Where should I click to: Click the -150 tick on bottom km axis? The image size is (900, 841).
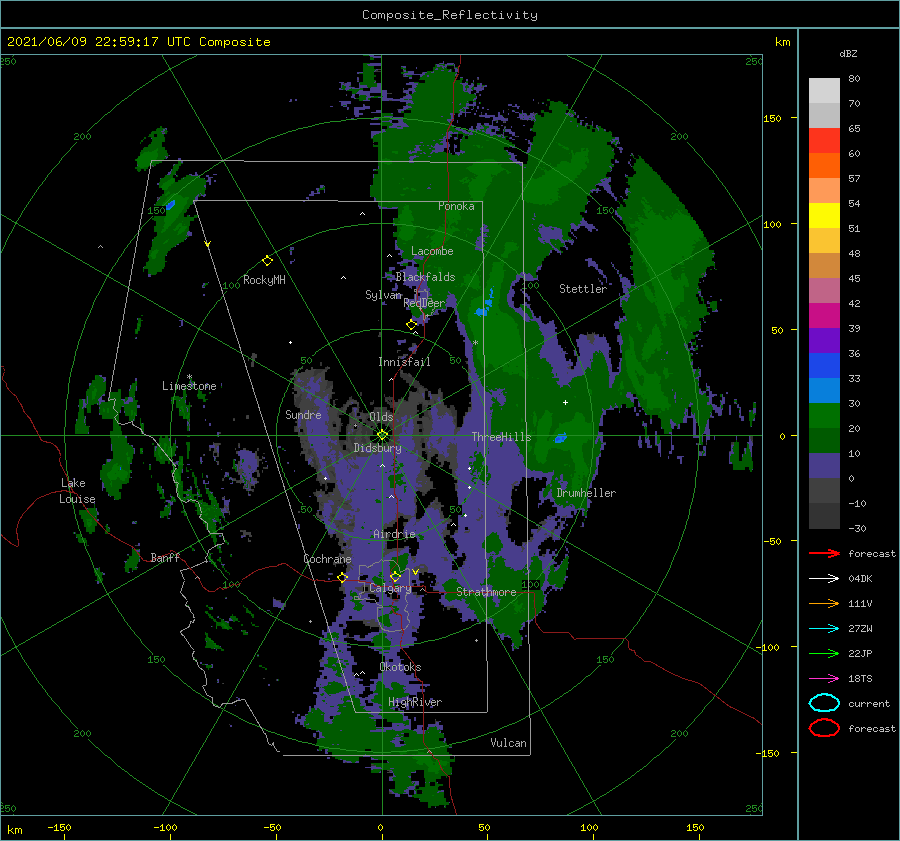(59, 827)
